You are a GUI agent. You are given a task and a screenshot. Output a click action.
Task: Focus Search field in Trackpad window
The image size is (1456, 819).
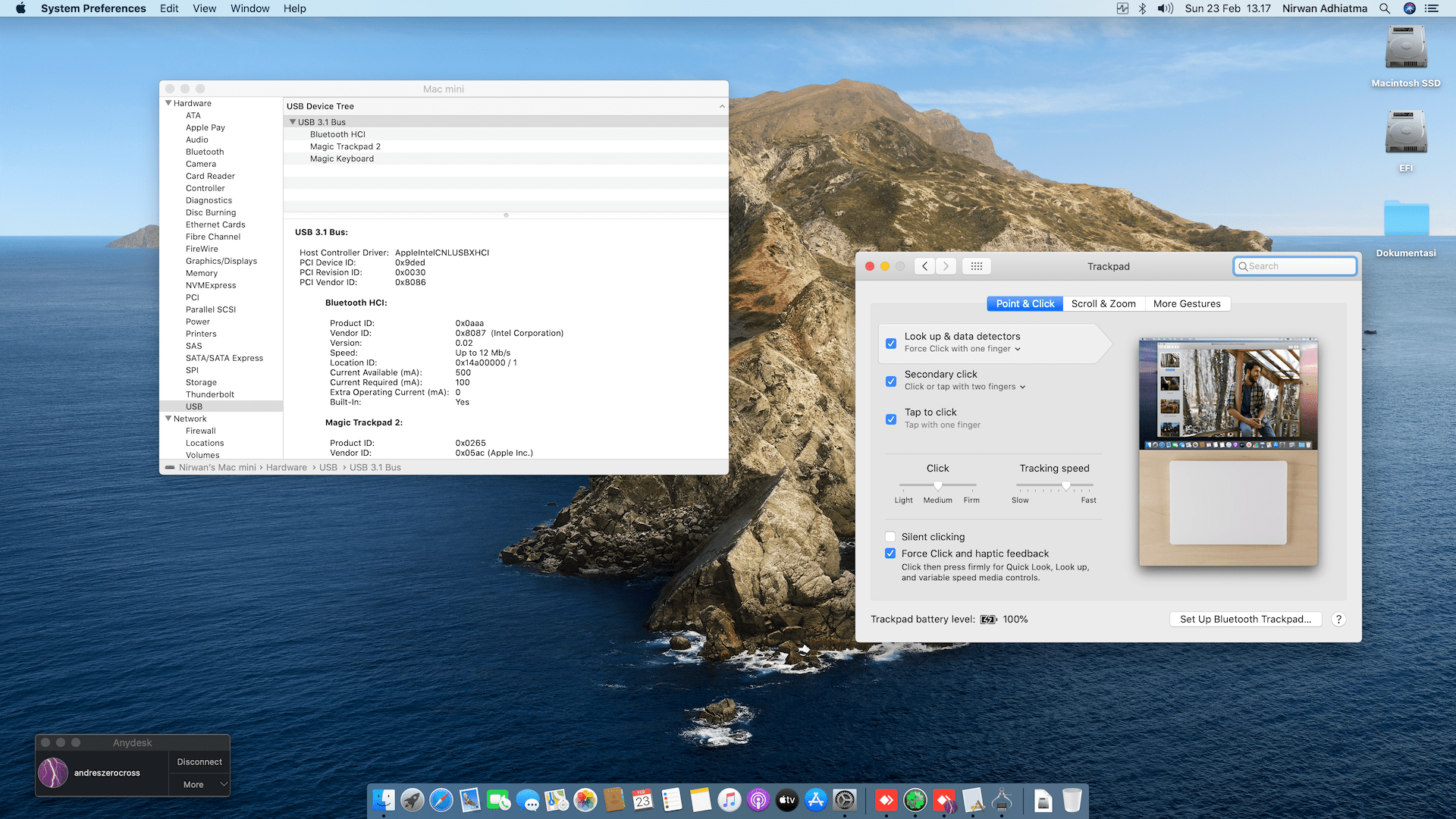pos(1295,266)
